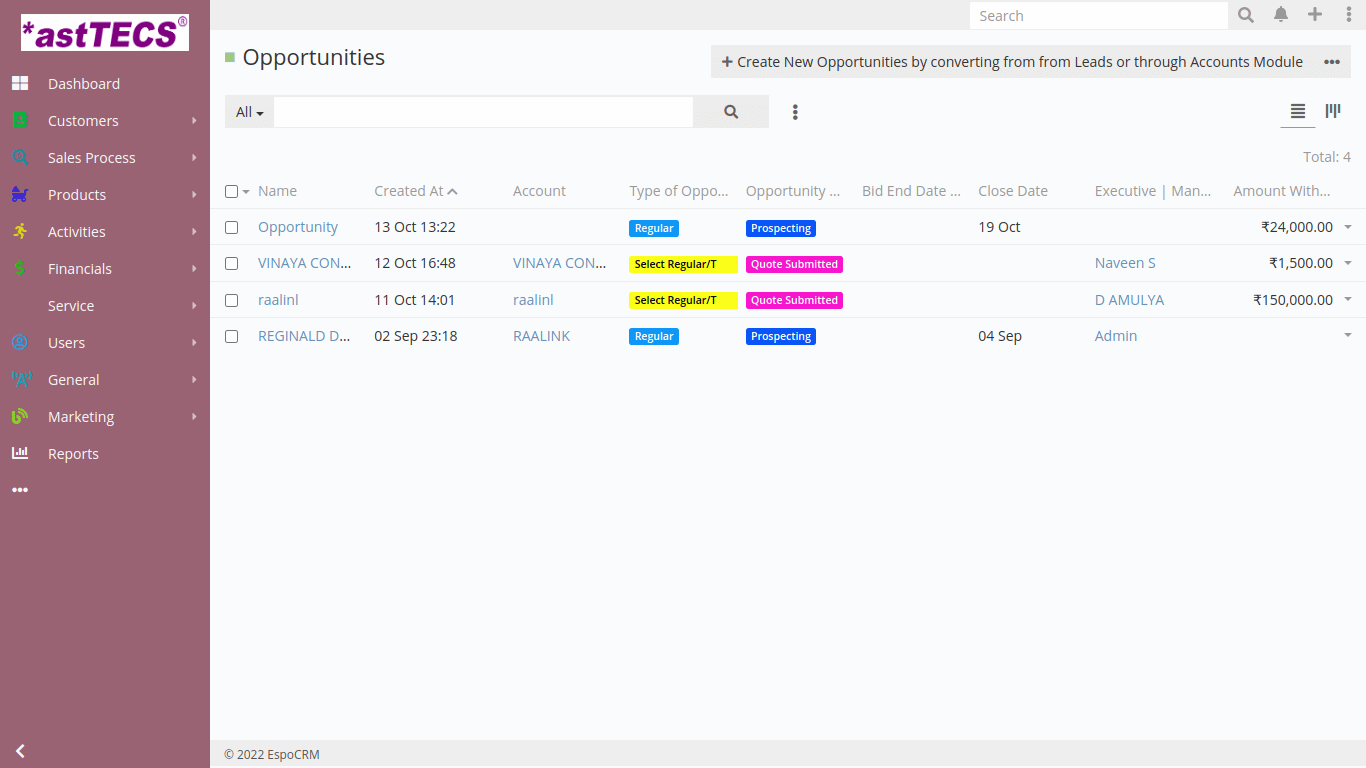1366x768 pixels.
Task: Open the All filter dropdown
Action: (x=249, y=112)
